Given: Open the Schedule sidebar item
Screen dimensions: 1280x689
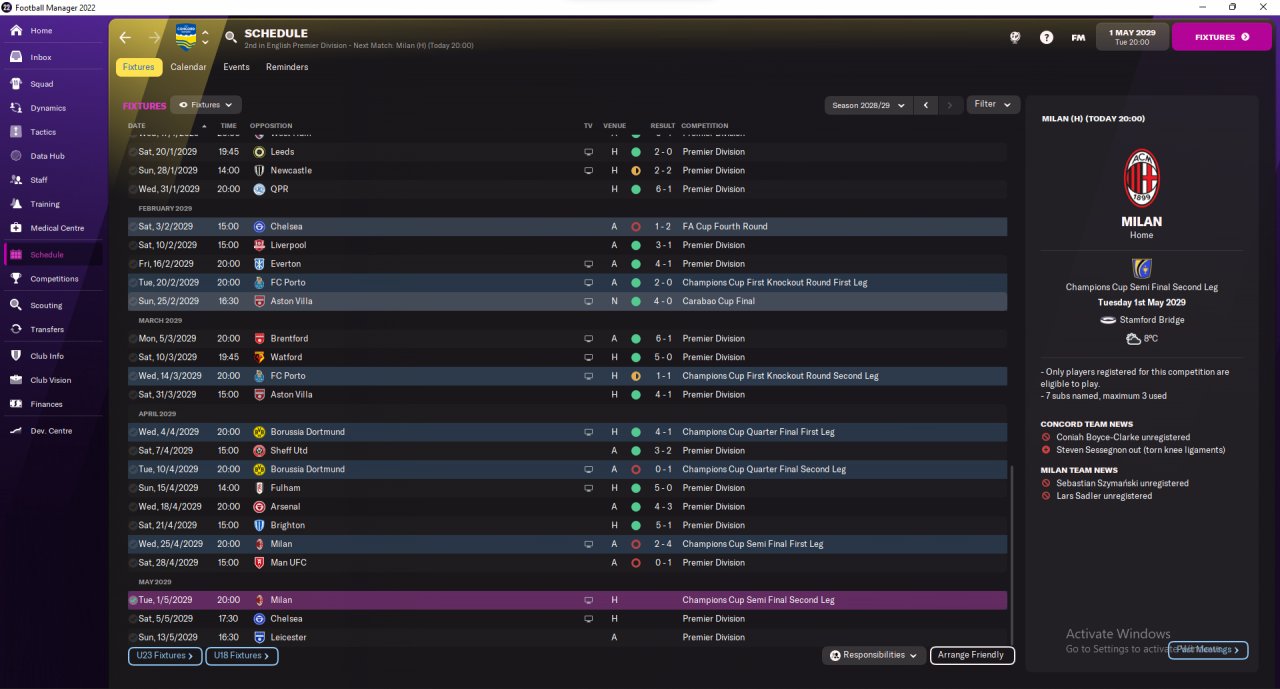Looking at the screenshot, I should (54, 255).
